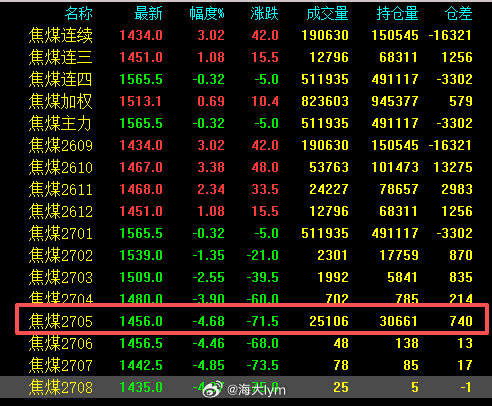Click latest price 1442.5 of 焦煤2707
The width and height of the screenshot is (492, 406).
(141, 365)
